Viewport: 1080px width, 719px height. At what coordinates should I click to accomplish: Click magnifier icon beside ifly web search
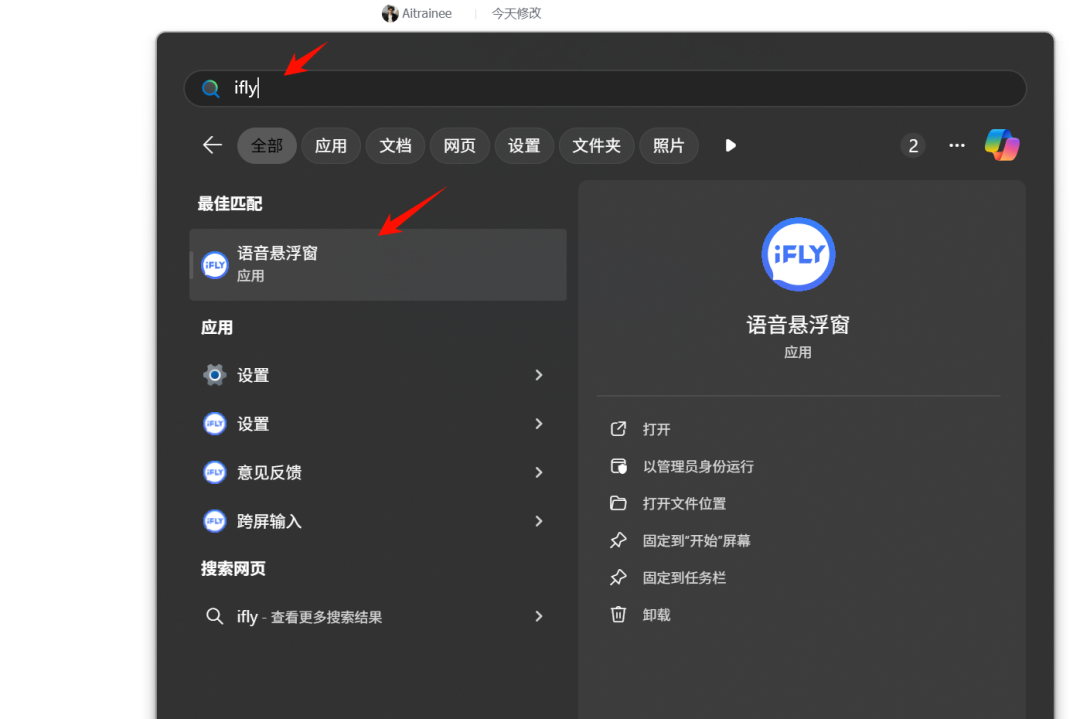pyautogui.click(x=215, y=616)
